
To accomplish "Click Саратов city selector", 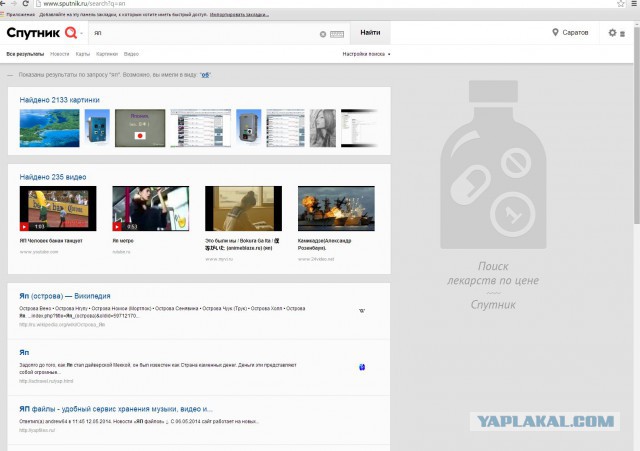I will (571, 32).
